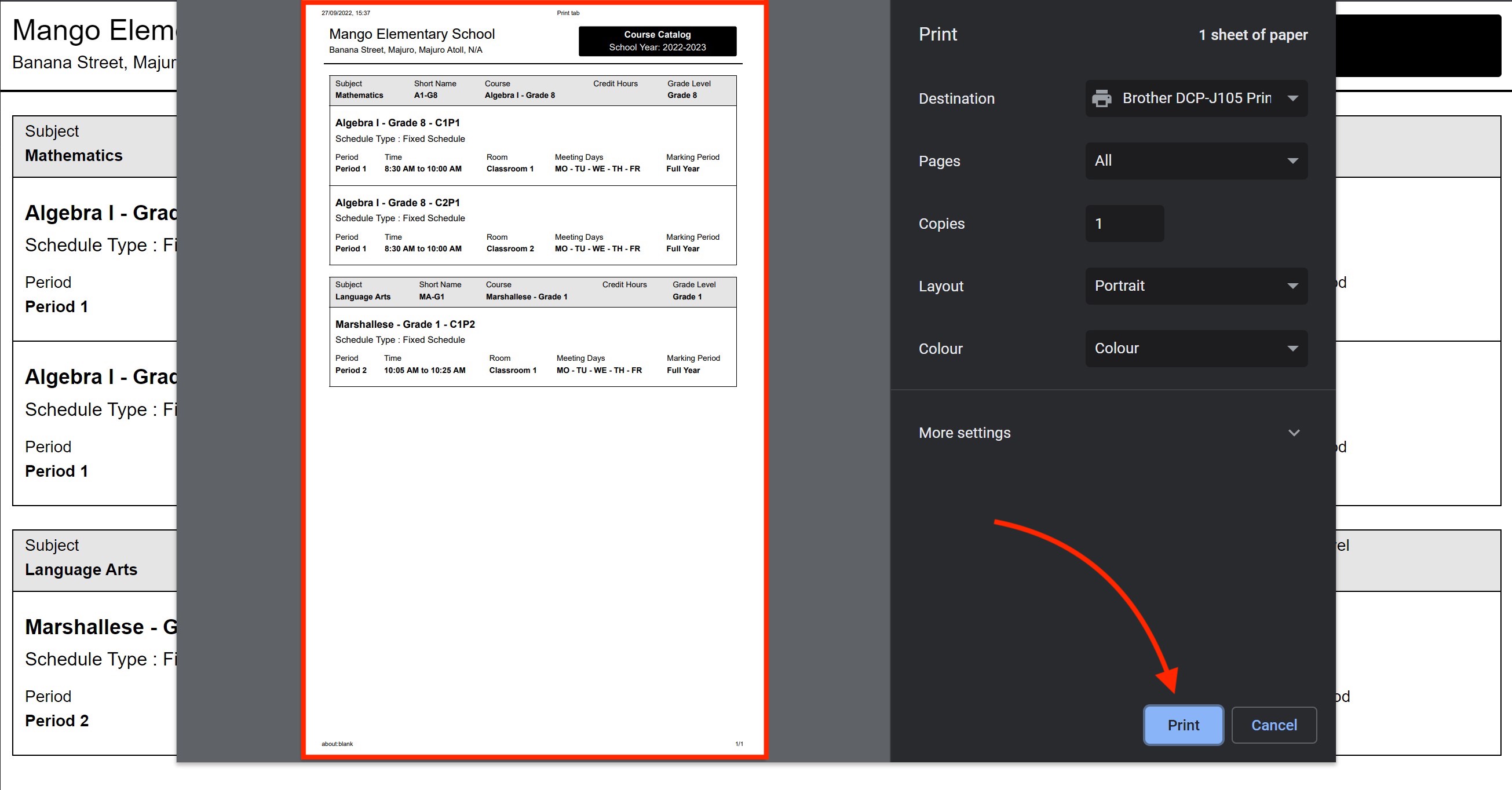Click the Destination dropdown arrow

[1292, 98]
